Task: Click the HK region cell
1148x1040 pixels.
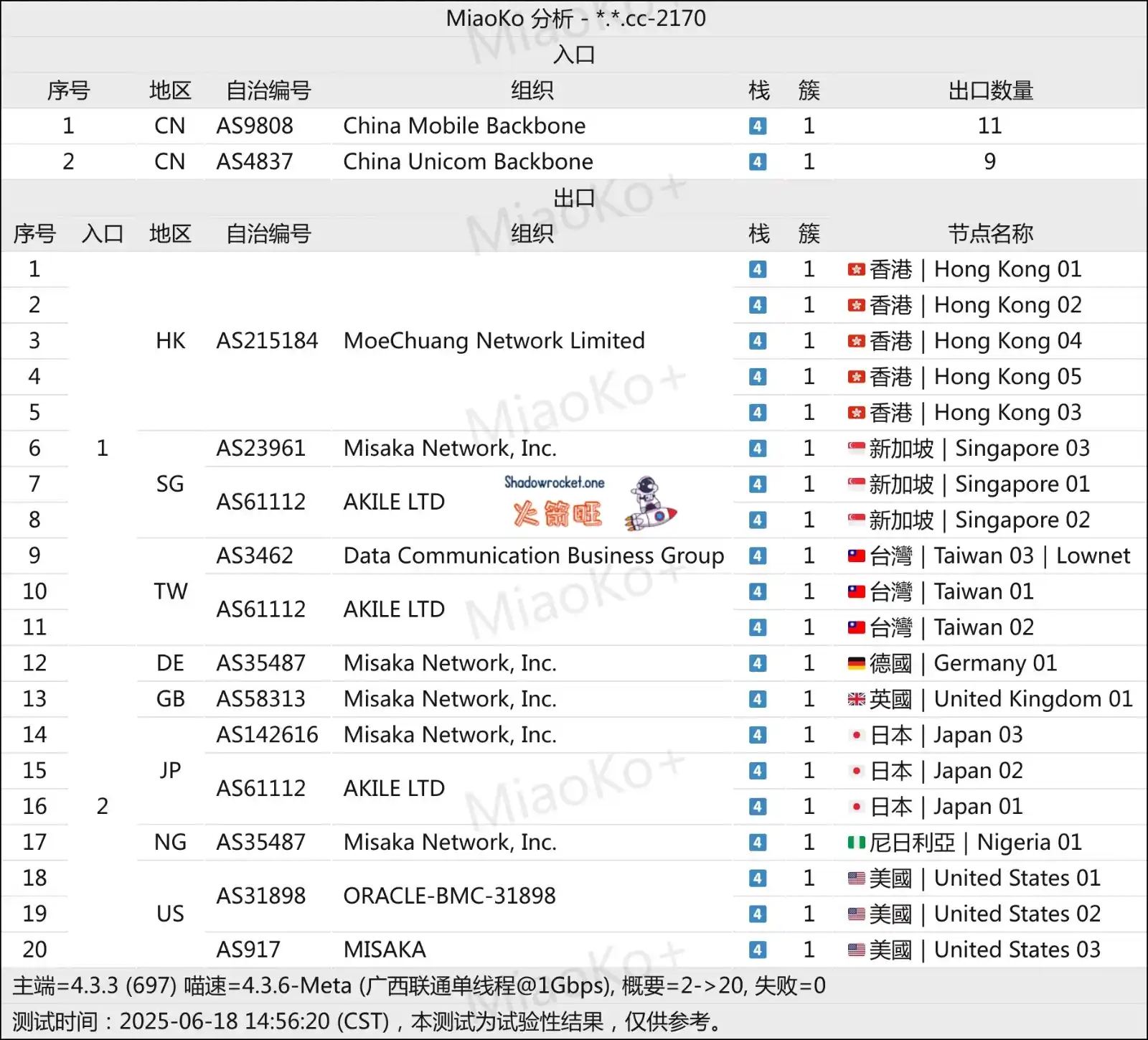Action: click(171, 341)
